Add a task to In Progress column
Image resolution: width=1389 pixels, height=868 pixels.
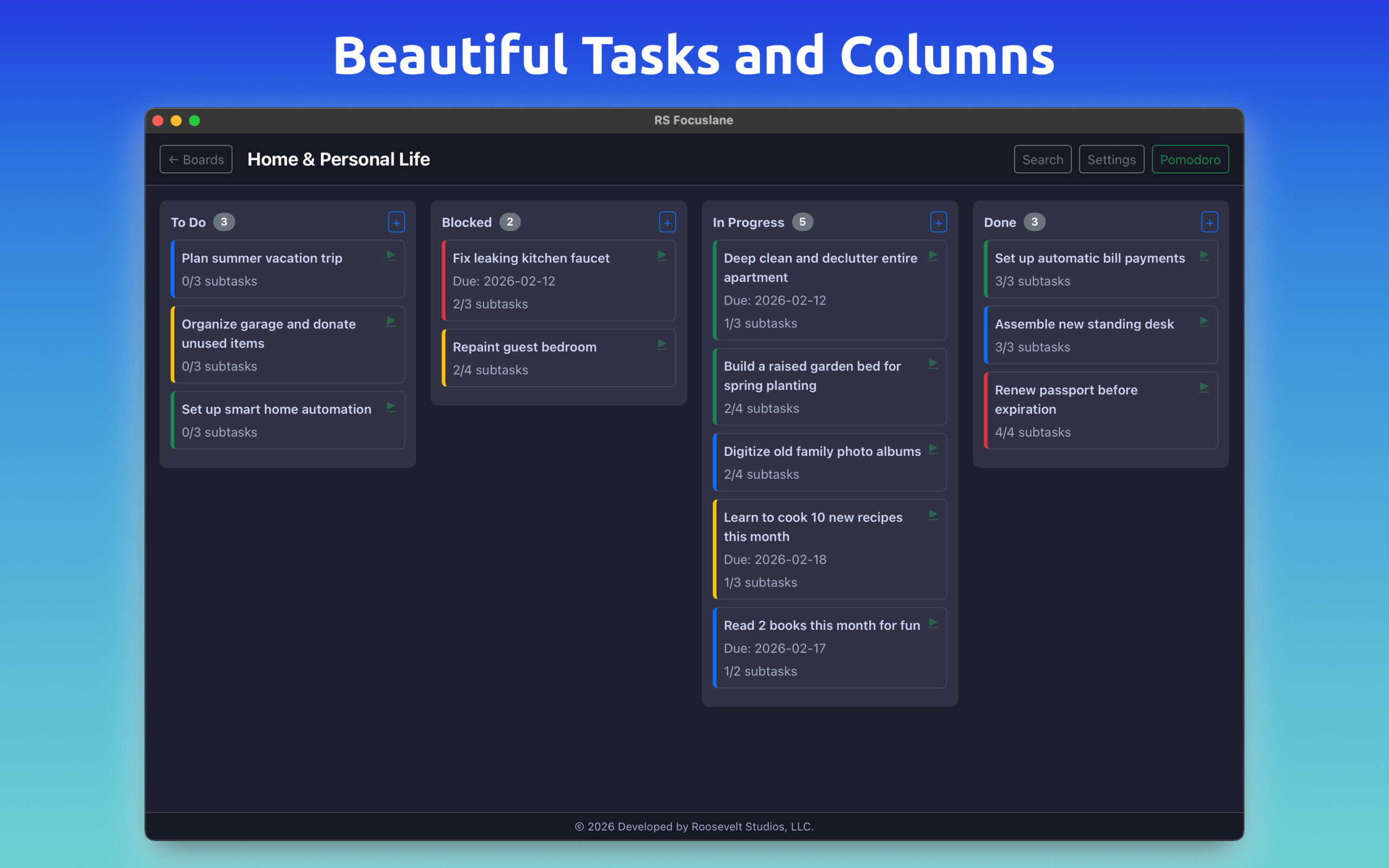coord(938,222)
